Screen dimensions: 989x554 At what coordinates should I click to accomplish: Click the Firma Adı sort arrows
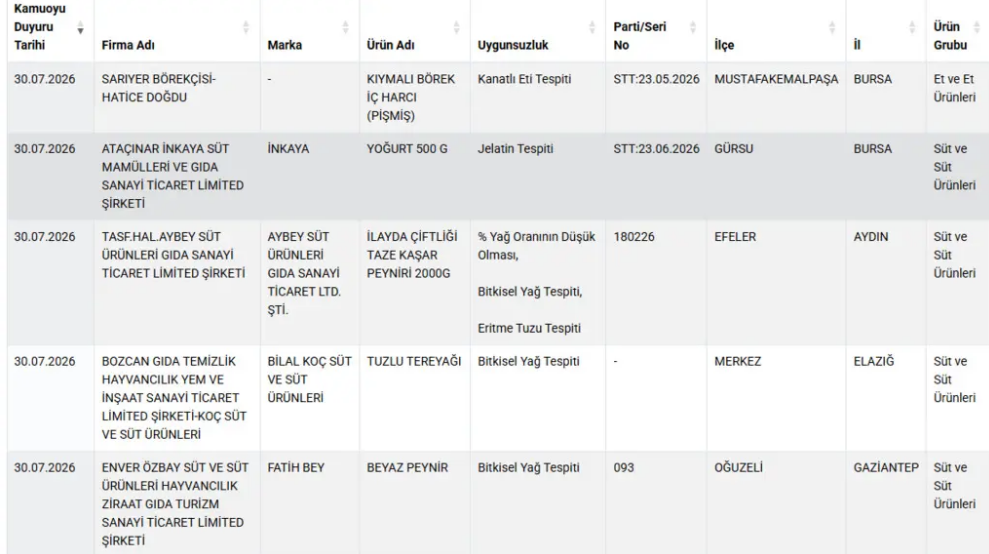tap(246, 28)
